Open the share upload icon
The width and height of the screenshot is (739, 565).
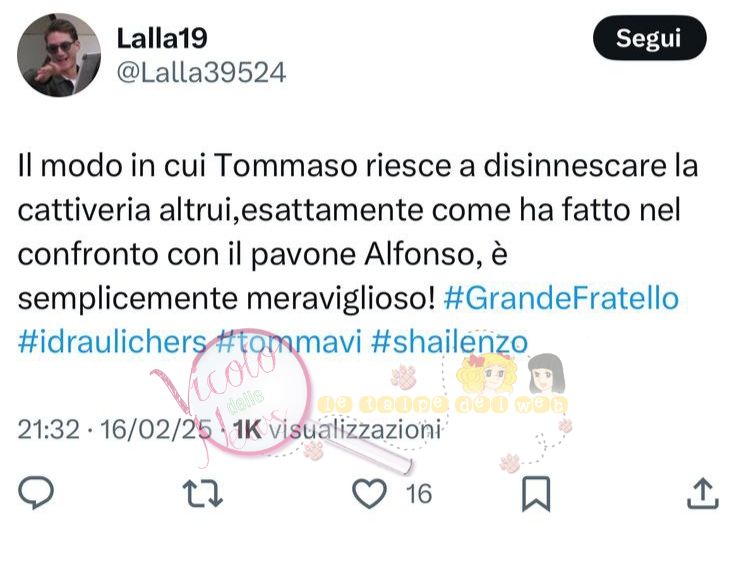click(x=702, y=493)
